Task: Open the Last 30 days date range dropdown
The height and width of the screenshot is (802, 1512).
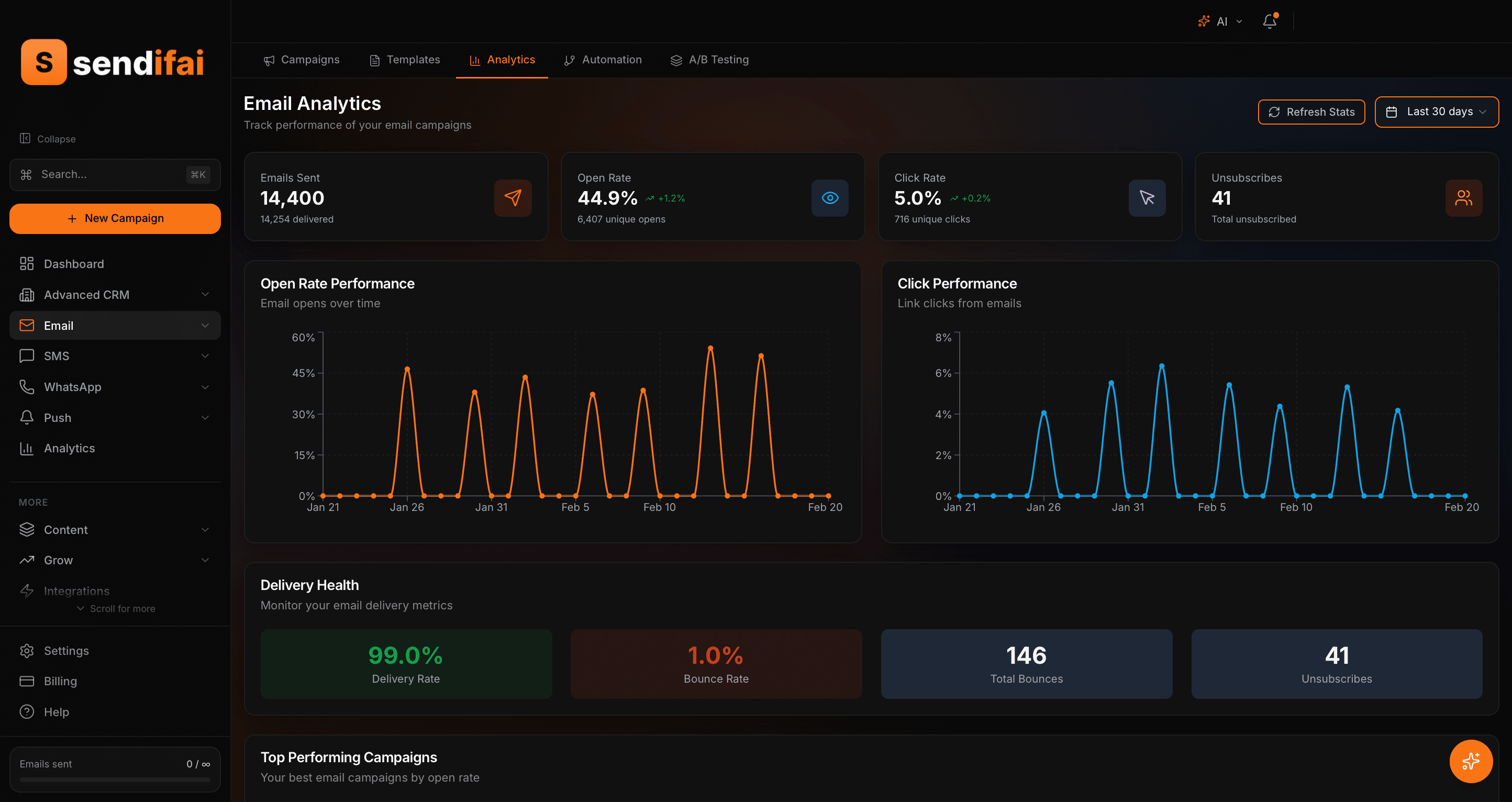Action: [x=1436, y=112]
